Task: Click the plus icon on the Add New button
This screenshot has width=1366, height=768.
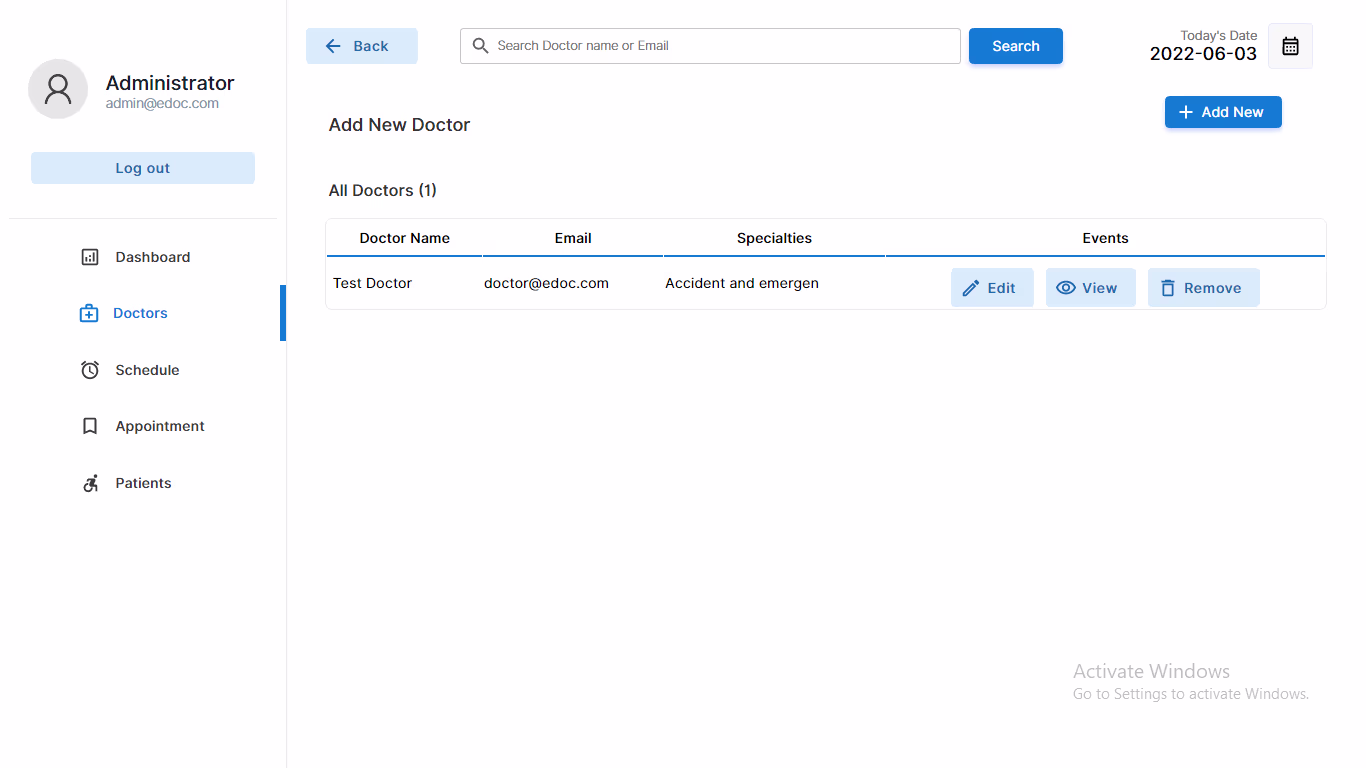Action: (x=1186, y=112)
